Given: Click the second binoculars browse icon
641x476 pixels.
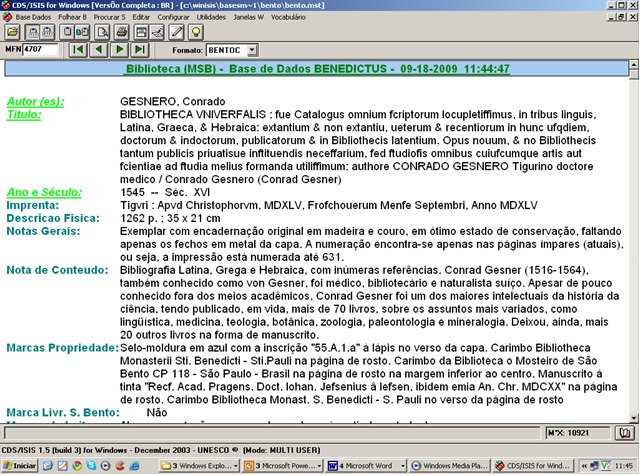Looking at the screenshot, I should (47, 32).
